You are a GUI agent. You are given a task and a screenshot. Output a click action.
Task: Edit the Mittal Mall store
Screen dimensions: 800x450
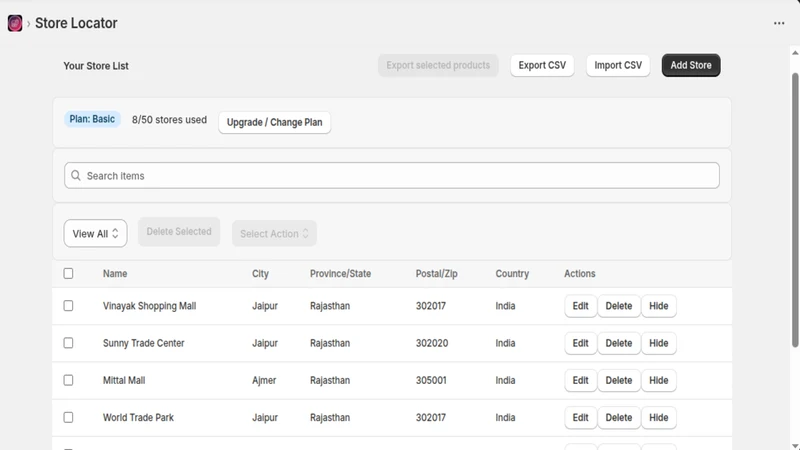[x=580, y=380]
